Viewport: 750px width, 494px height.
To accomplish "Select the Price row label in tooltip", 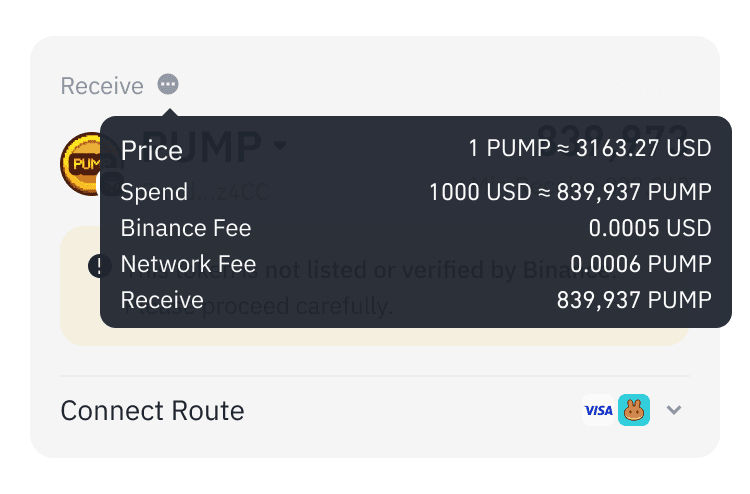I will coord(152,151).
